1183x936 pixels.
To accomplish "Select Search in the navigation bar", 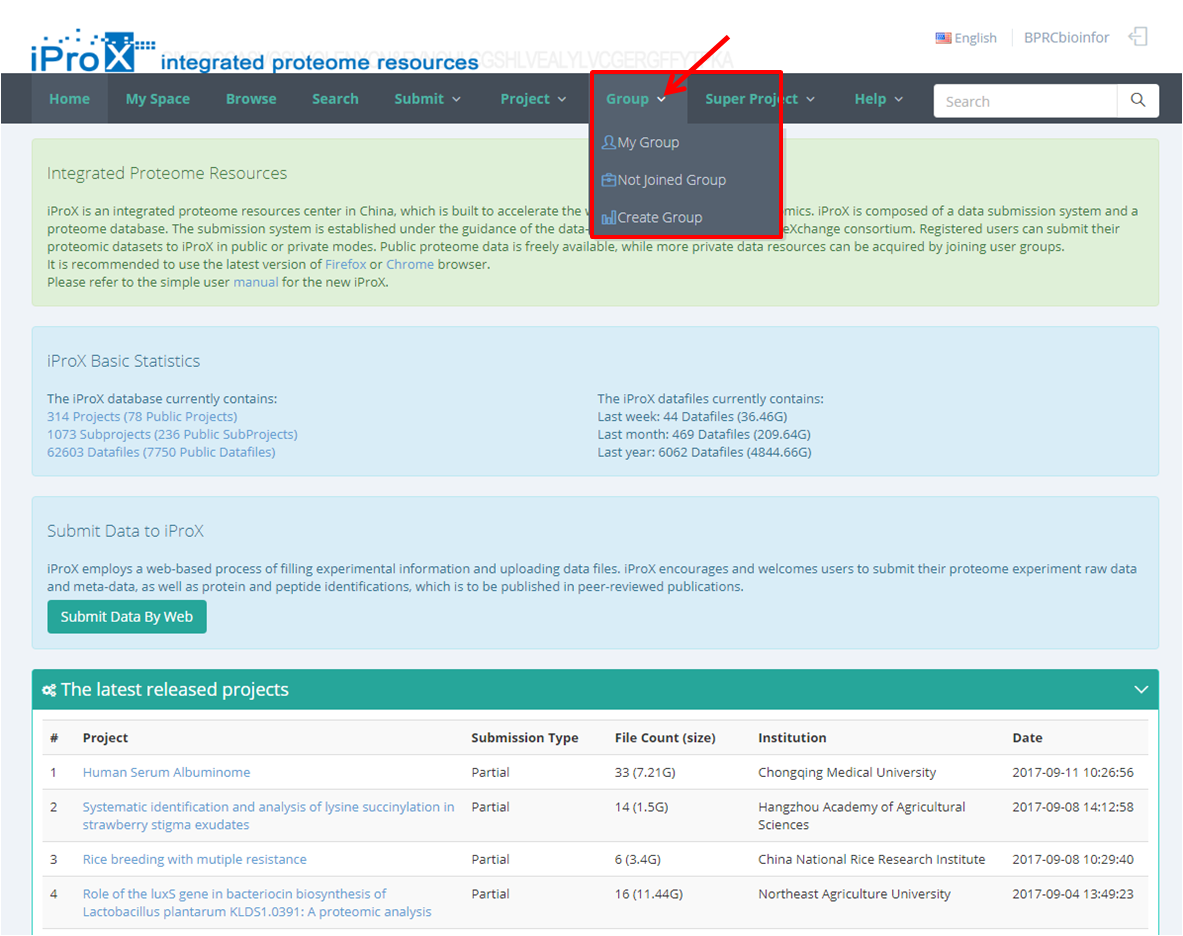I will (335, 99).
